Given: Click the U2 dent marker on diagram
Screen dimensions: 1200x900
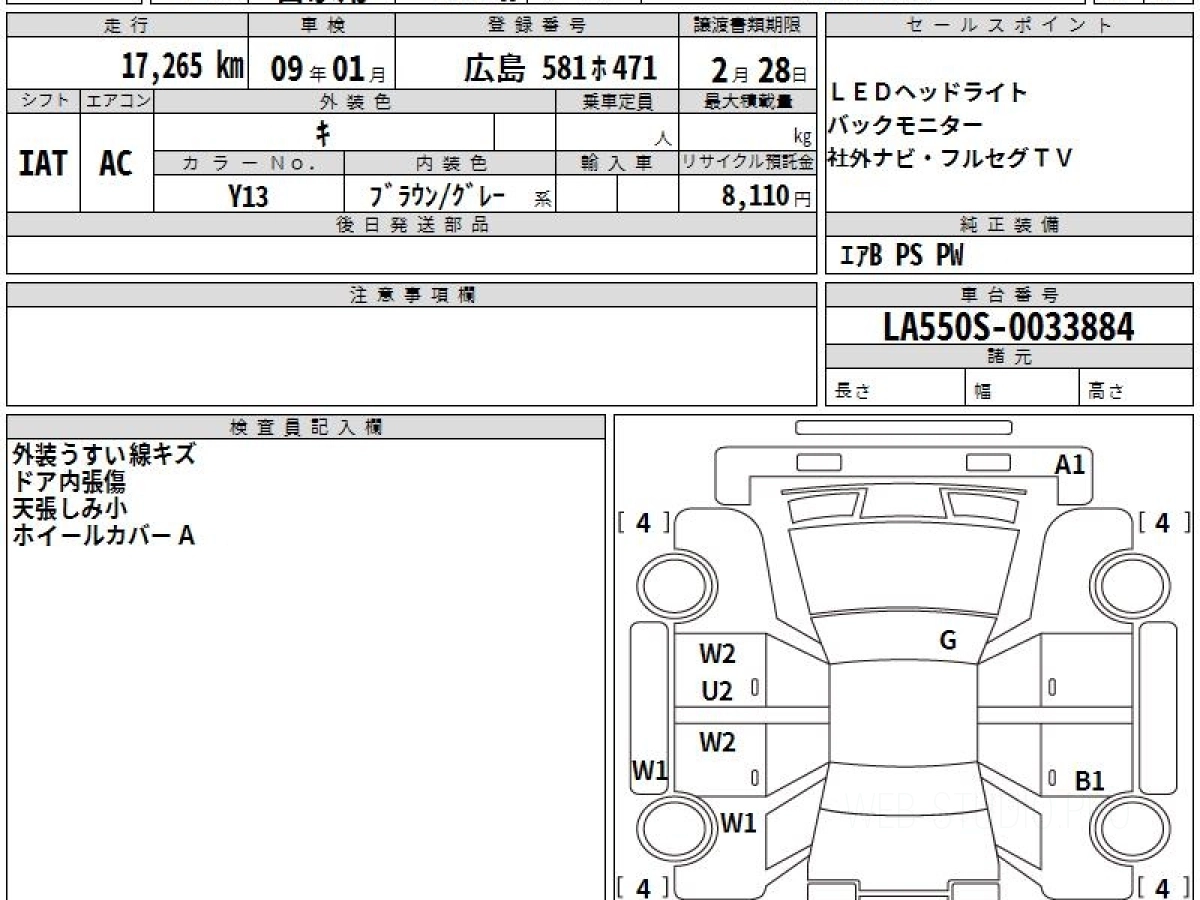Looking at the screenshot, I should click(716, 692).
